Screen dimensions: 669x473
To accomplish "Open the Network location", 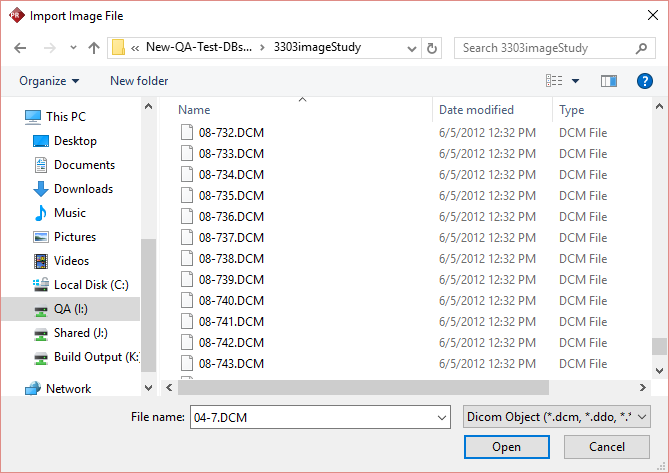I will (x=68, y=389).
